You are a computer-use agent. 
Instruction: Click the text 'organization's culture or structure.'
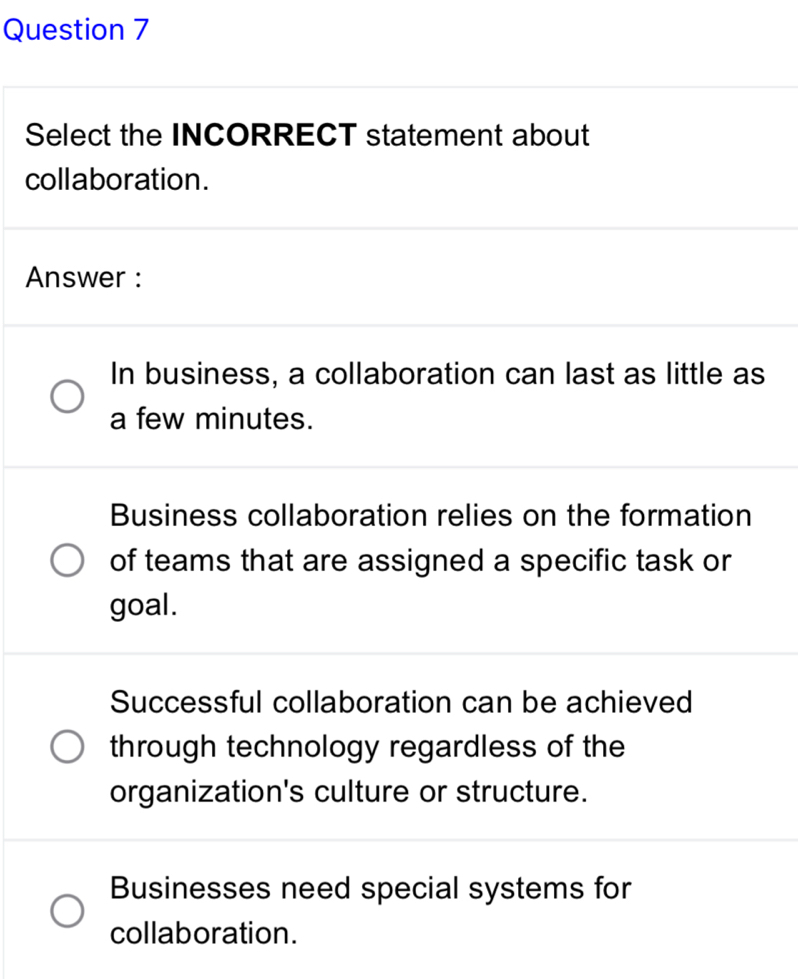(x=347, y=792)
